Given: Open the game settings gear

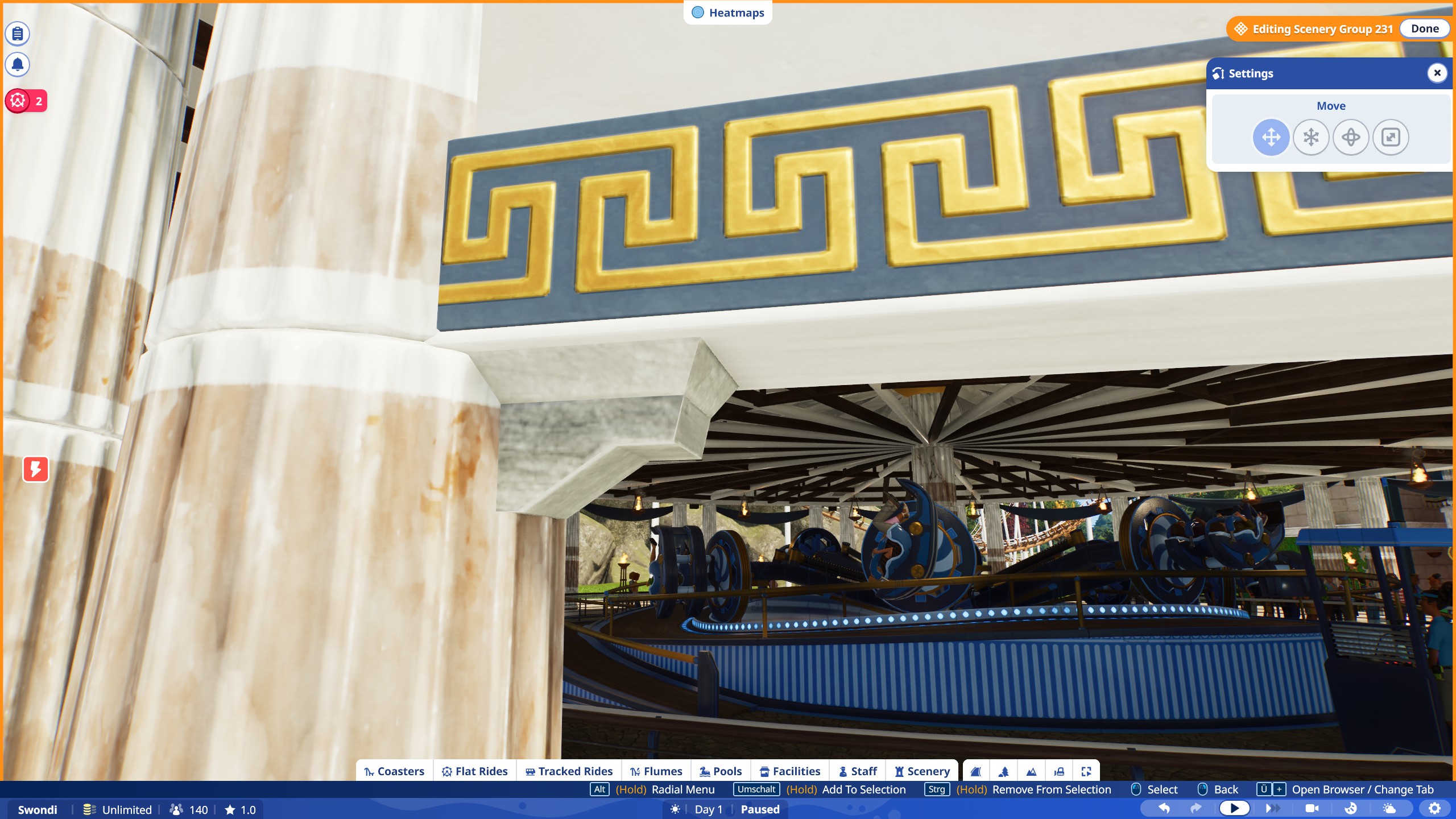Looking at the screenshot, I should point(1435,808).
